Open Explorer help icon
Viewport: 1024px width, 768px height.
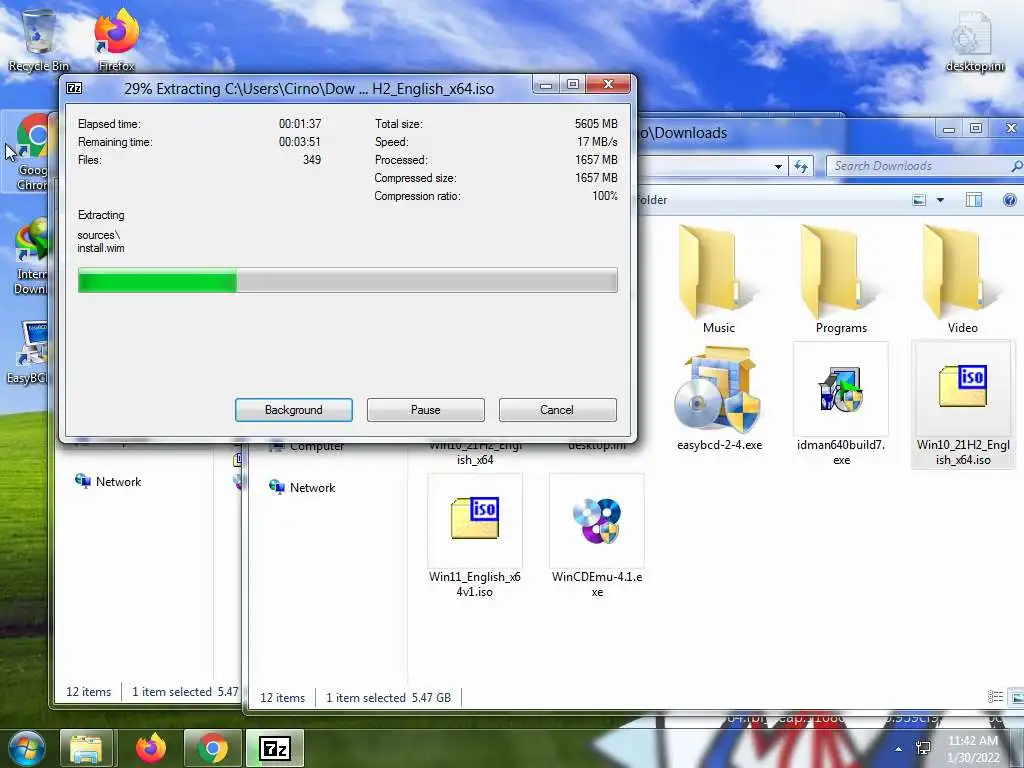pyautogui.click(x=1010, y=200)
